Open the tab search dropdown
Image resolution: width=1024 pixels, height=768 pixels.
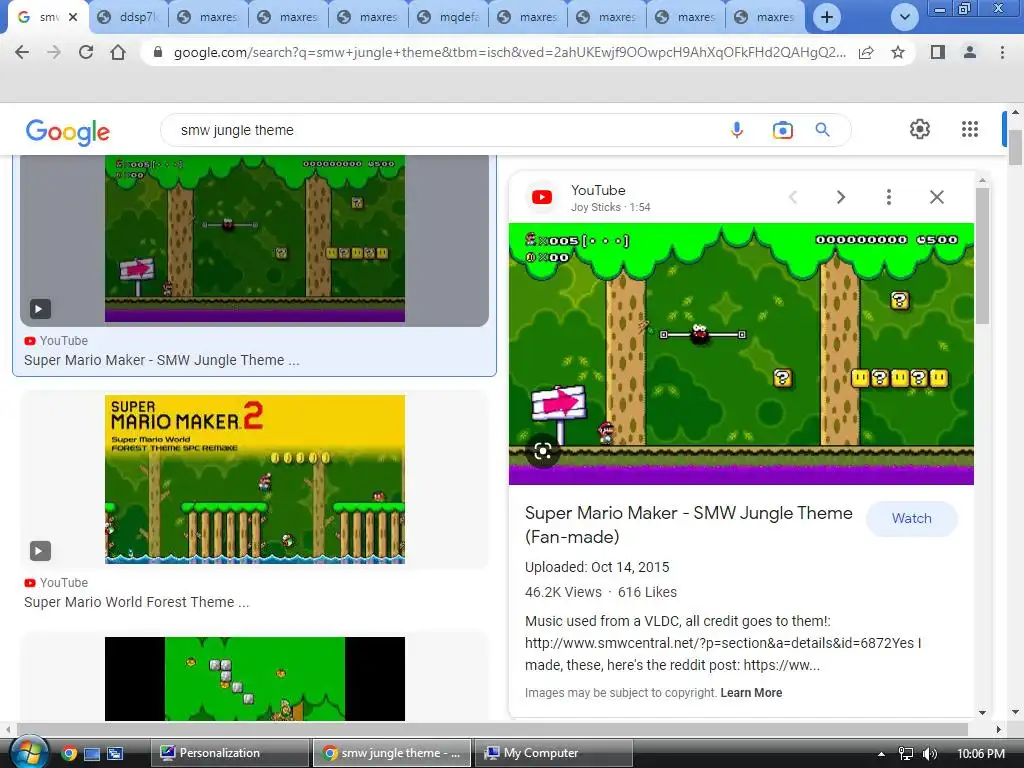pyautogui.click(x=904, y=17)
